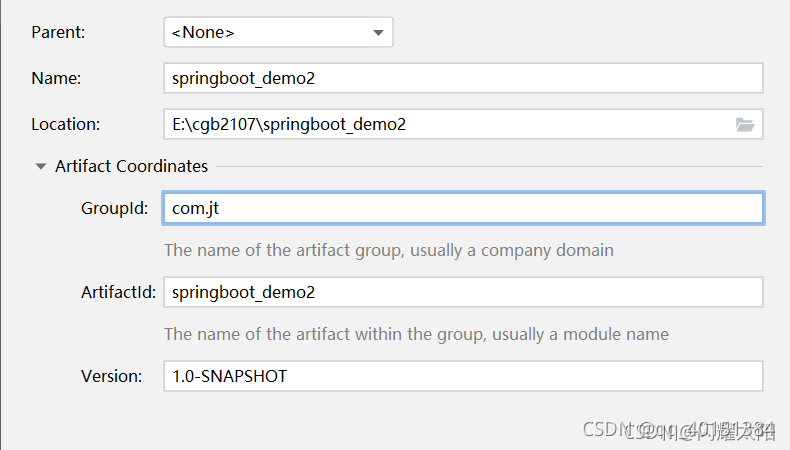Click the Version: label
The image size is (790, 450).
tap(111, 376)
